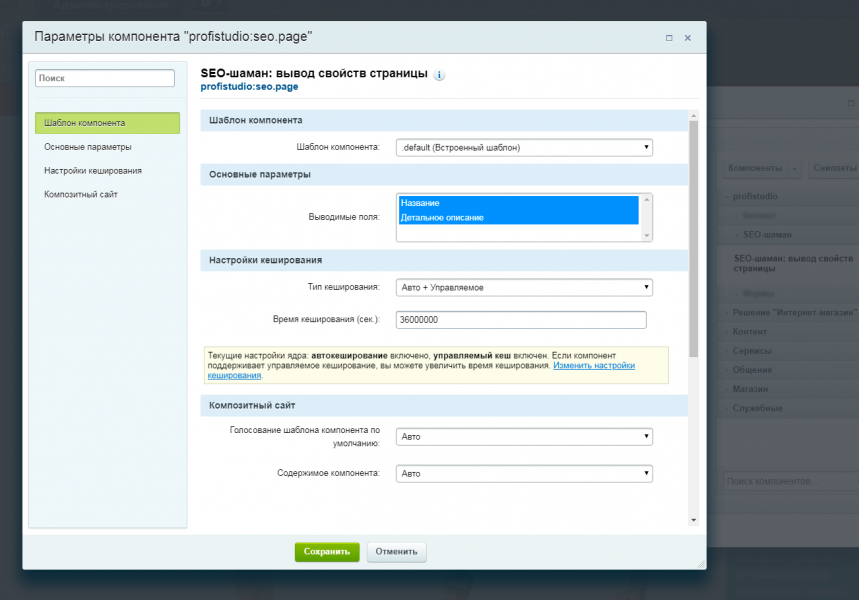Click the Время кеширования input field
Screen dimensions: 859x600
(521, 320)
